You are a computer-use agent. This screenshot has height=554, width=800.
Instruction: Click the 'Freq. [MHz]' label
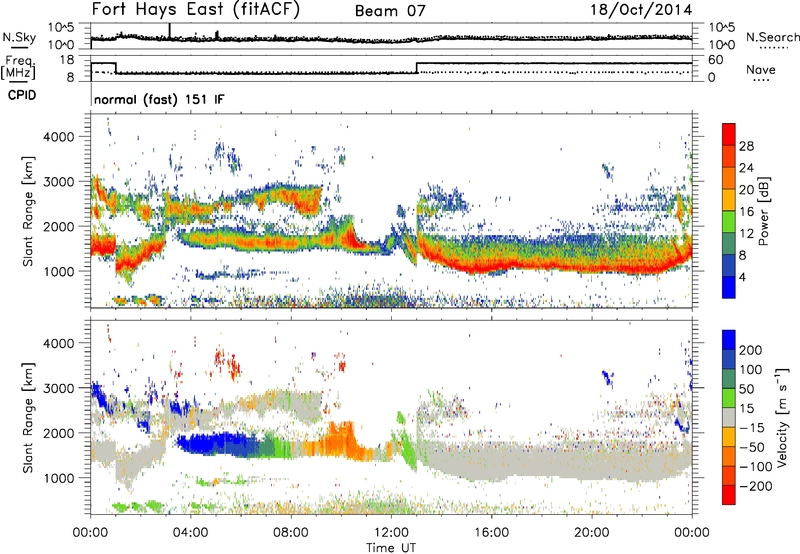pyautogui.click(x=18, y=67)
